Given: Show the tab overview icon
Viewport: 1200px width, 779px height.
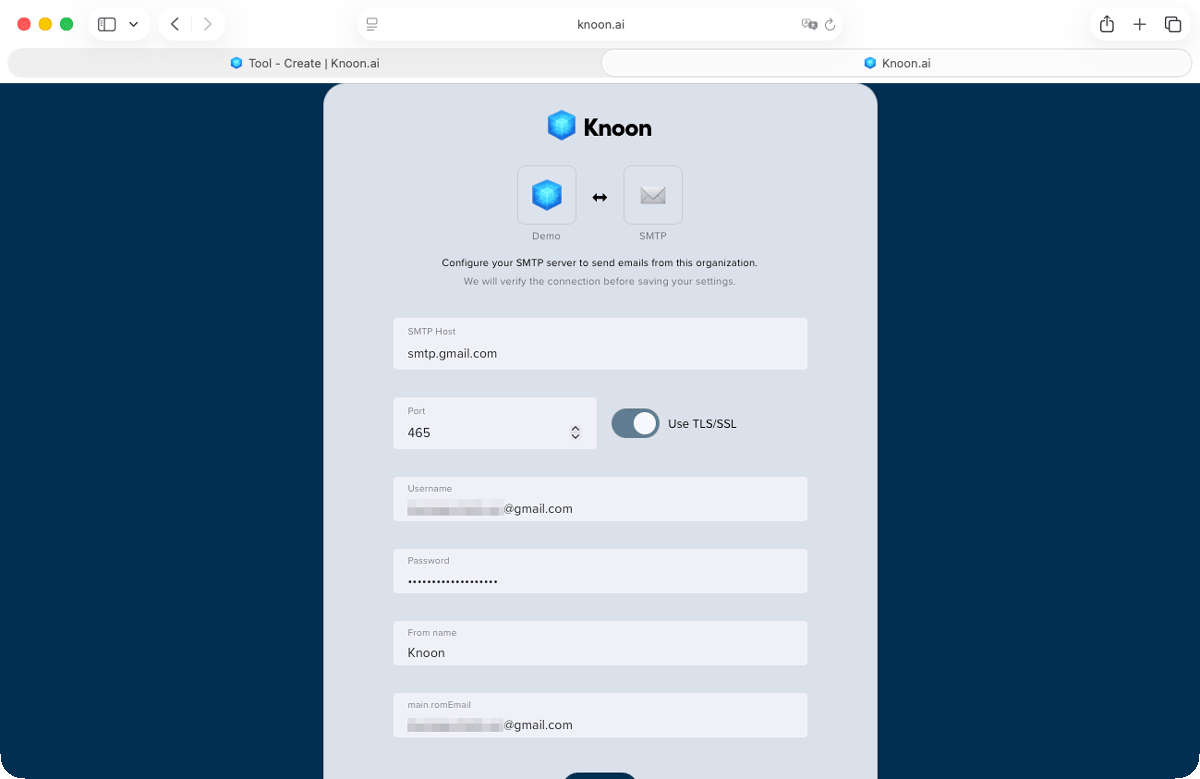Looking at the screenshot, I should 1173,24.
